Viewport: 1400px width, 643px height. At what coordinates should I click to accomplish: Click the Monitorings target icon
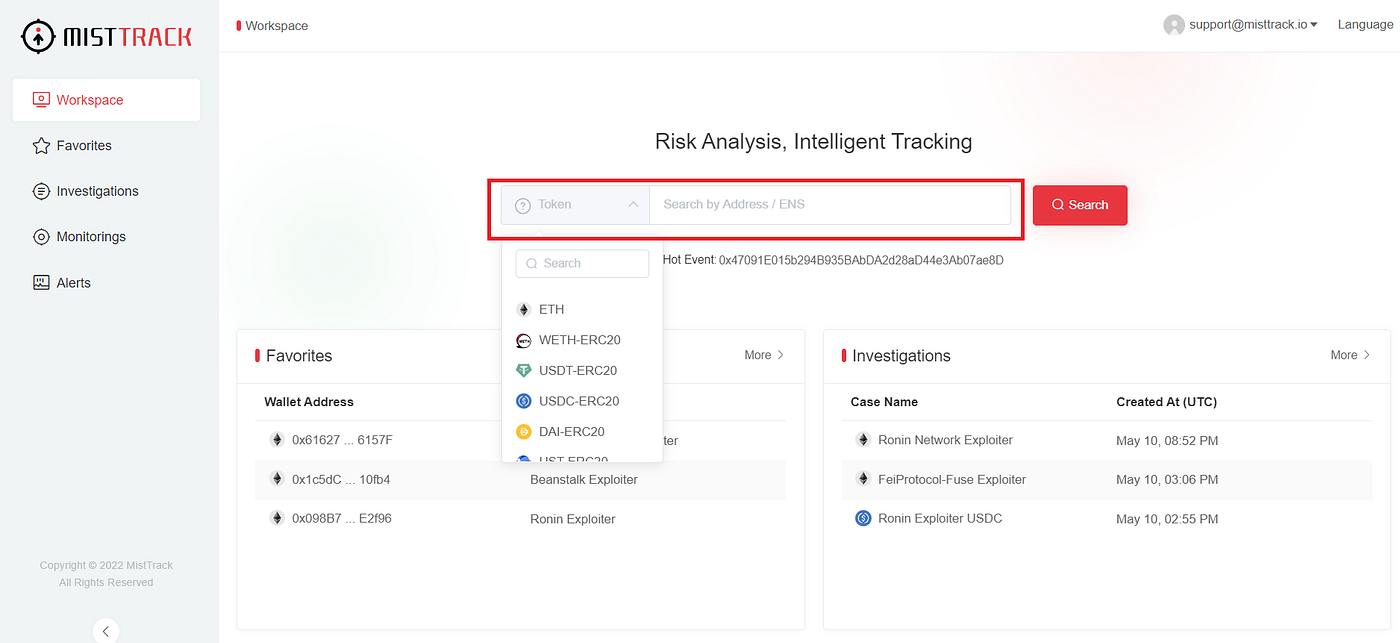(41, 237)
